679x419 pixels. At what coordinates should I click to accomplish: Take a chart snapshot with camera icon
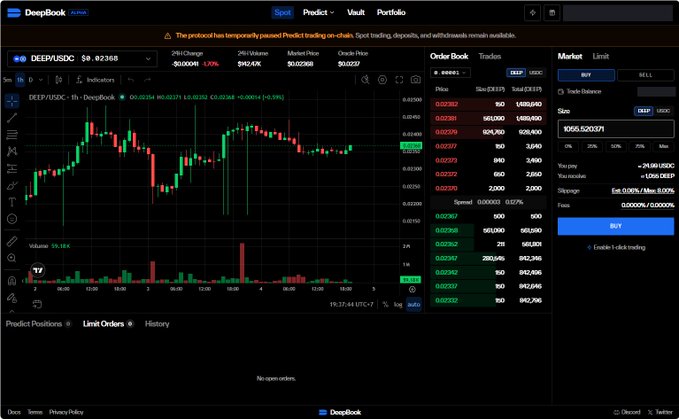(x=416, y=80)
